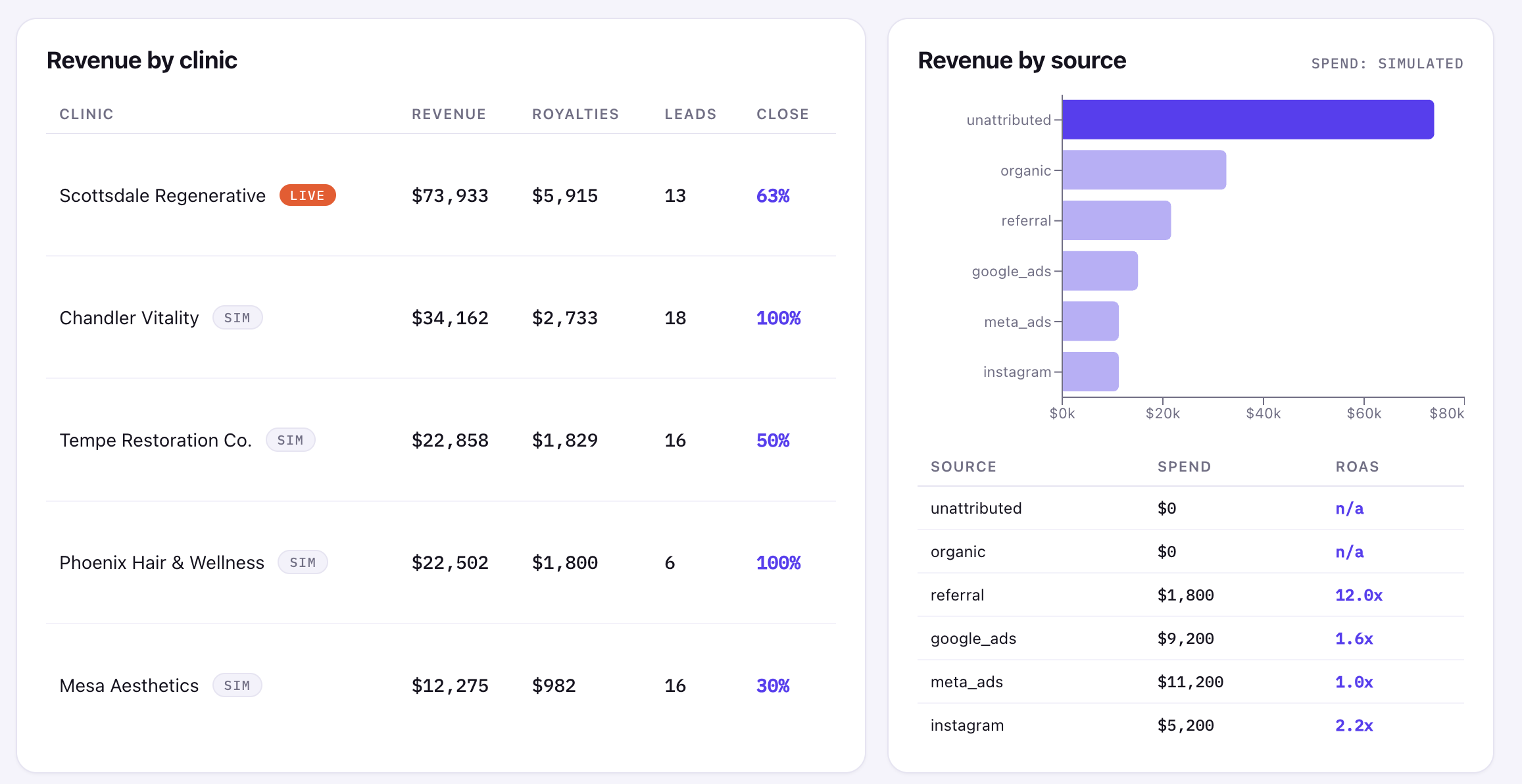Click the $9,200 spend value
Screen dimensions: 1522x784
pyautogui.click(x=1186, y=639)
